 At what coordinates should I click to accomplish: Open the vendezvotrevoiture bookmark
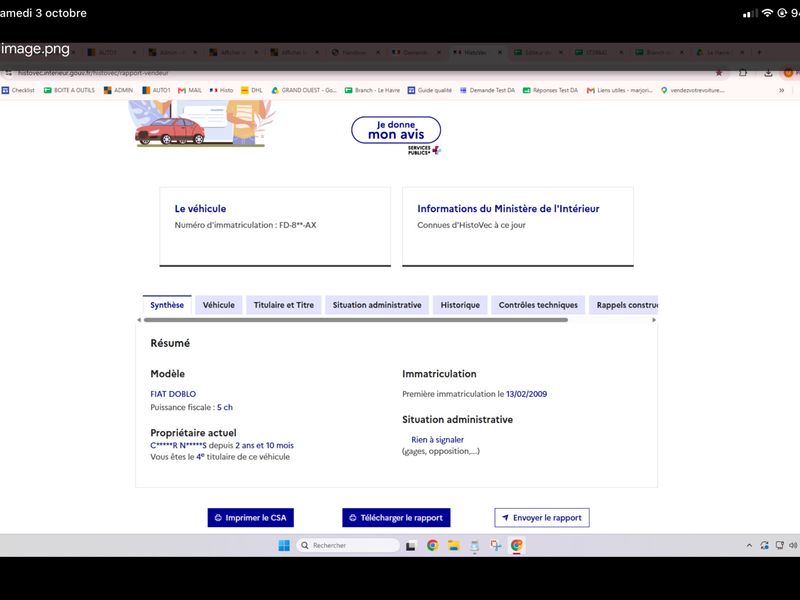point(692,90)
